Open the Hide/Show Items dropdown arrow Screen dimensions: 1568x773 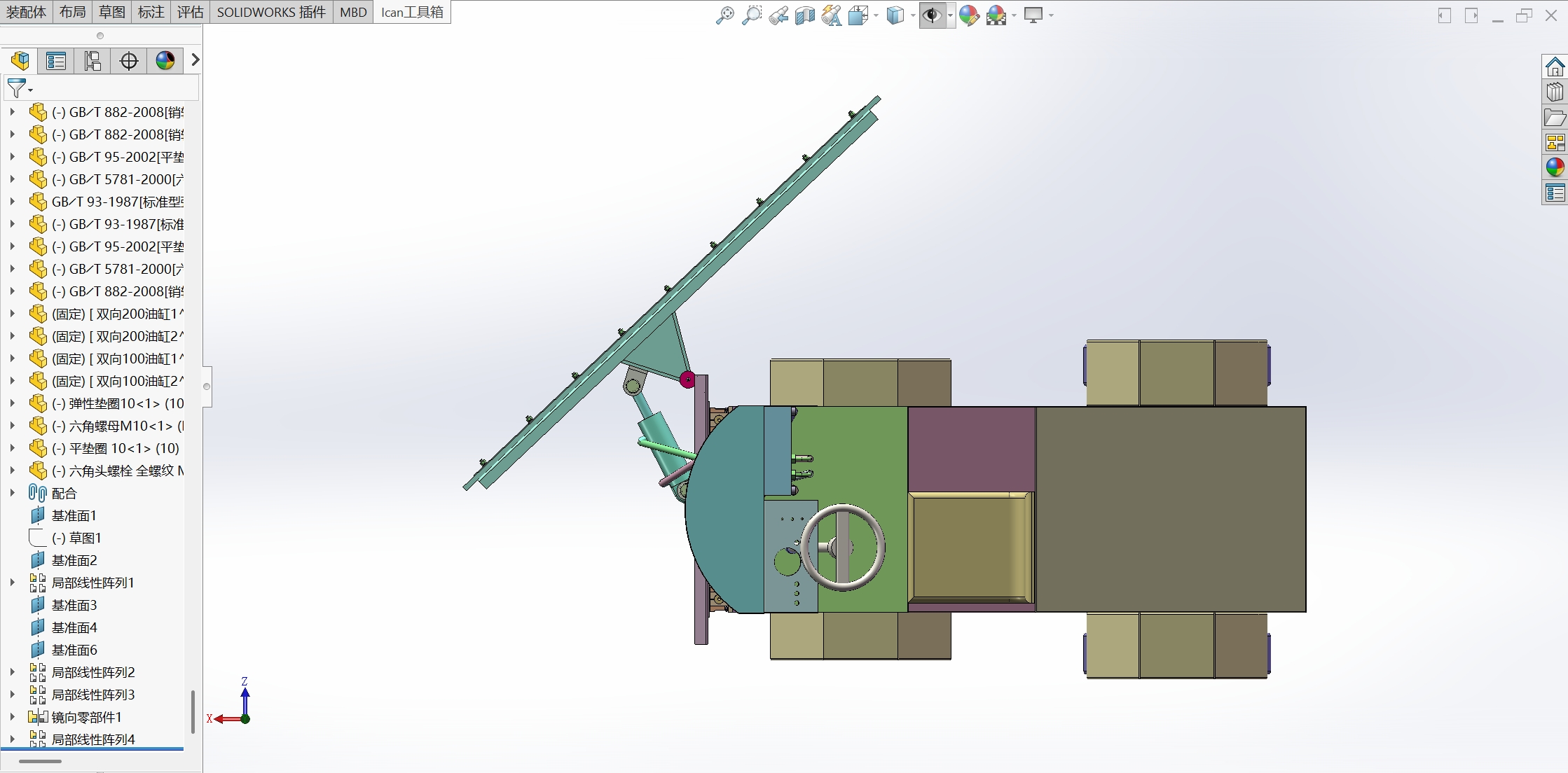tap(950, 15)
